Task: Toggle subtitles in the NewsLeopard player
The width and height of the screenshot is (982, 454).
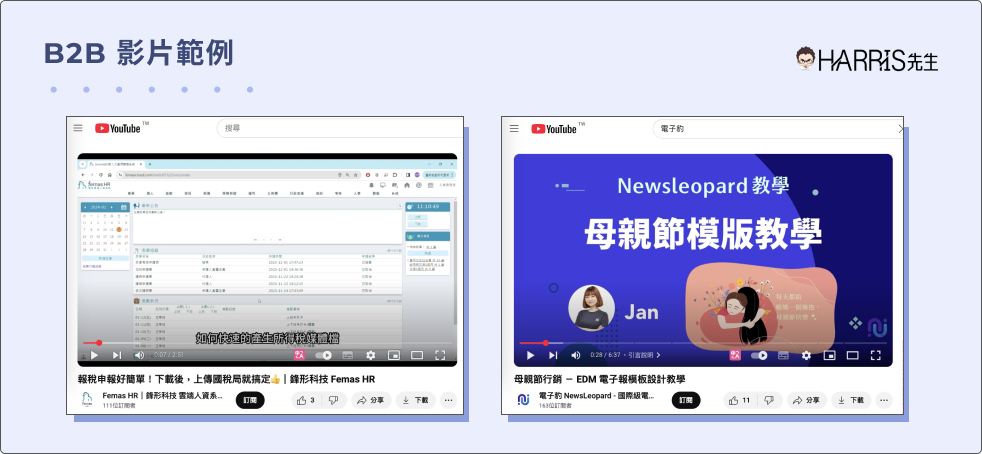Action: 783,355
